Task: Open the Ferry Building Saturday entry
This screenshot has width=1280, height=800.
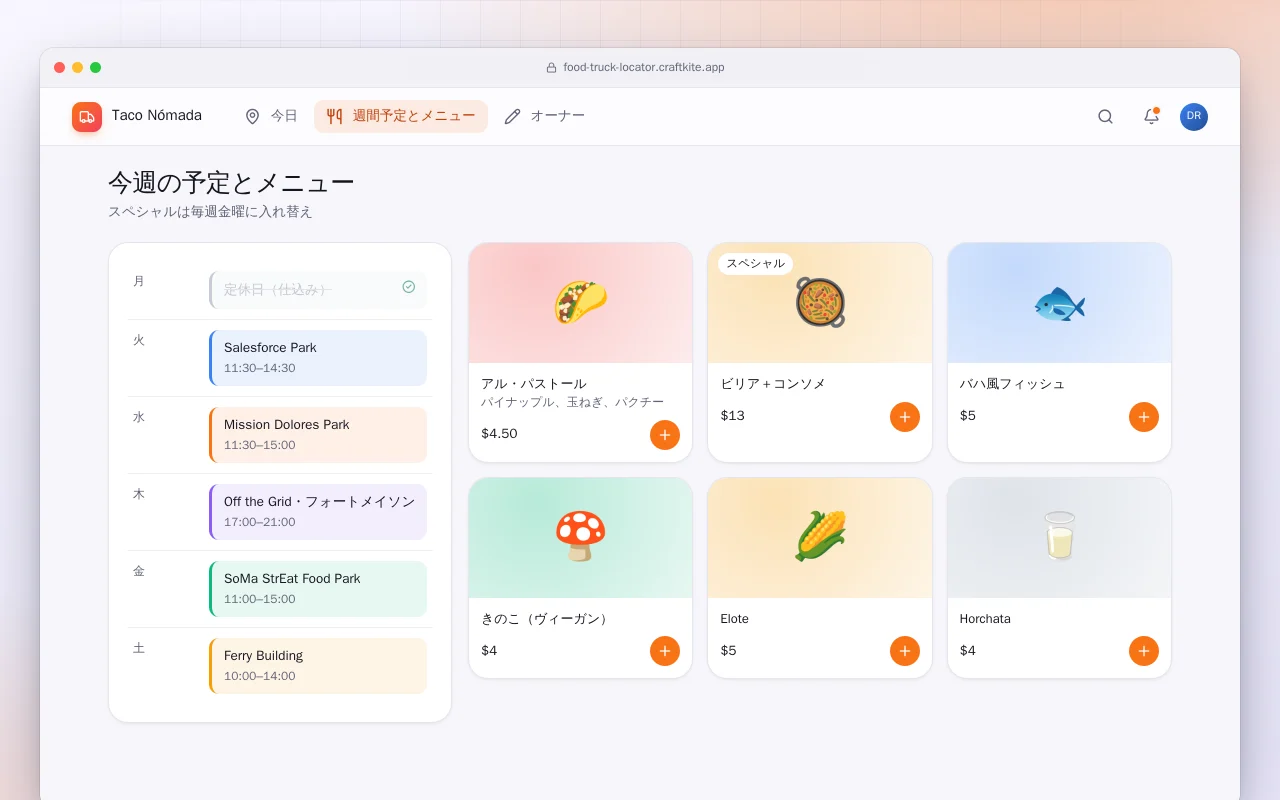Action: point(318,666)
